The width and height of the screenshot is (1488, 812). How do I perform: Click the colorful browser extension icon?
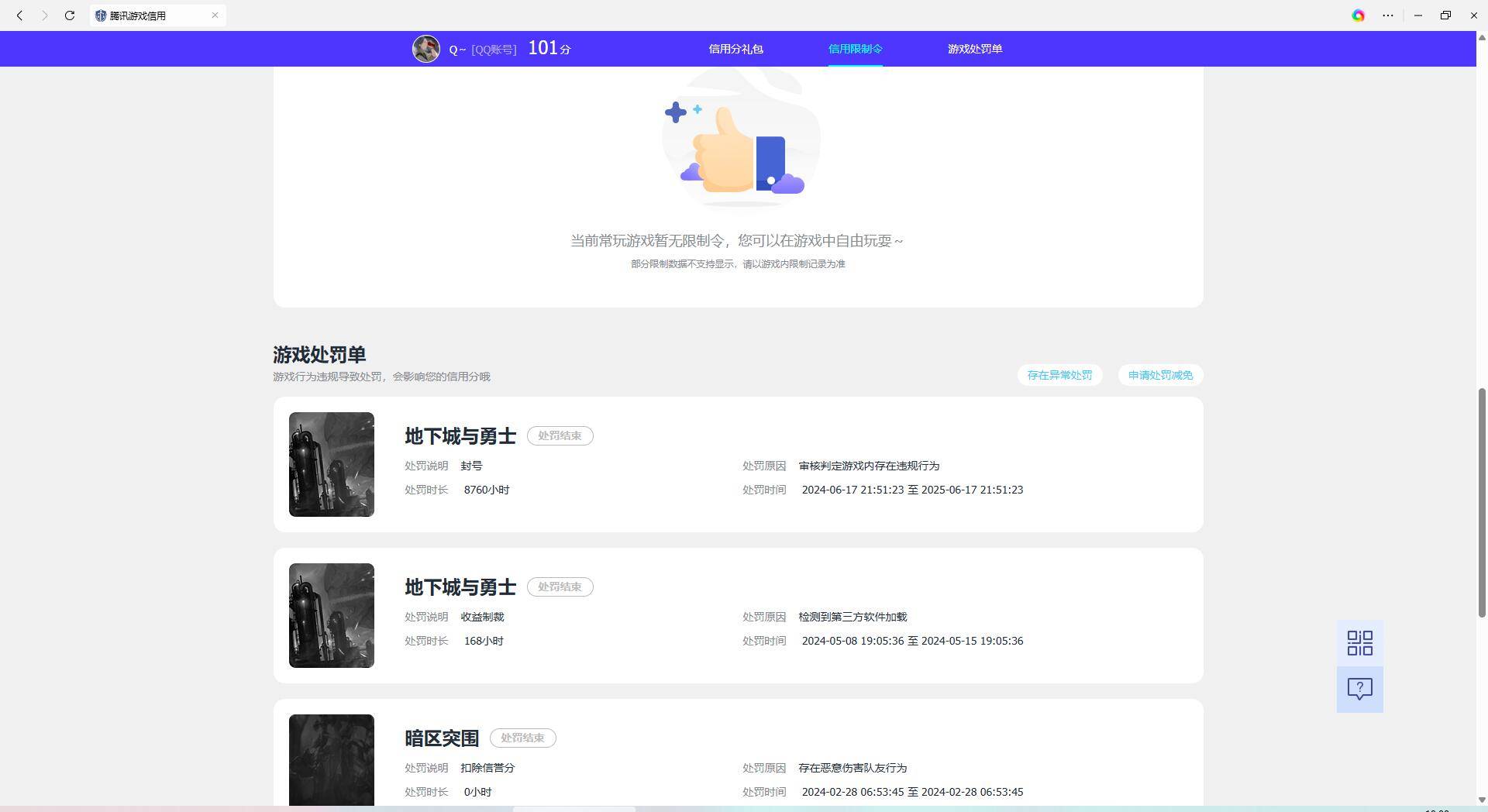(x=1358, y=15)
